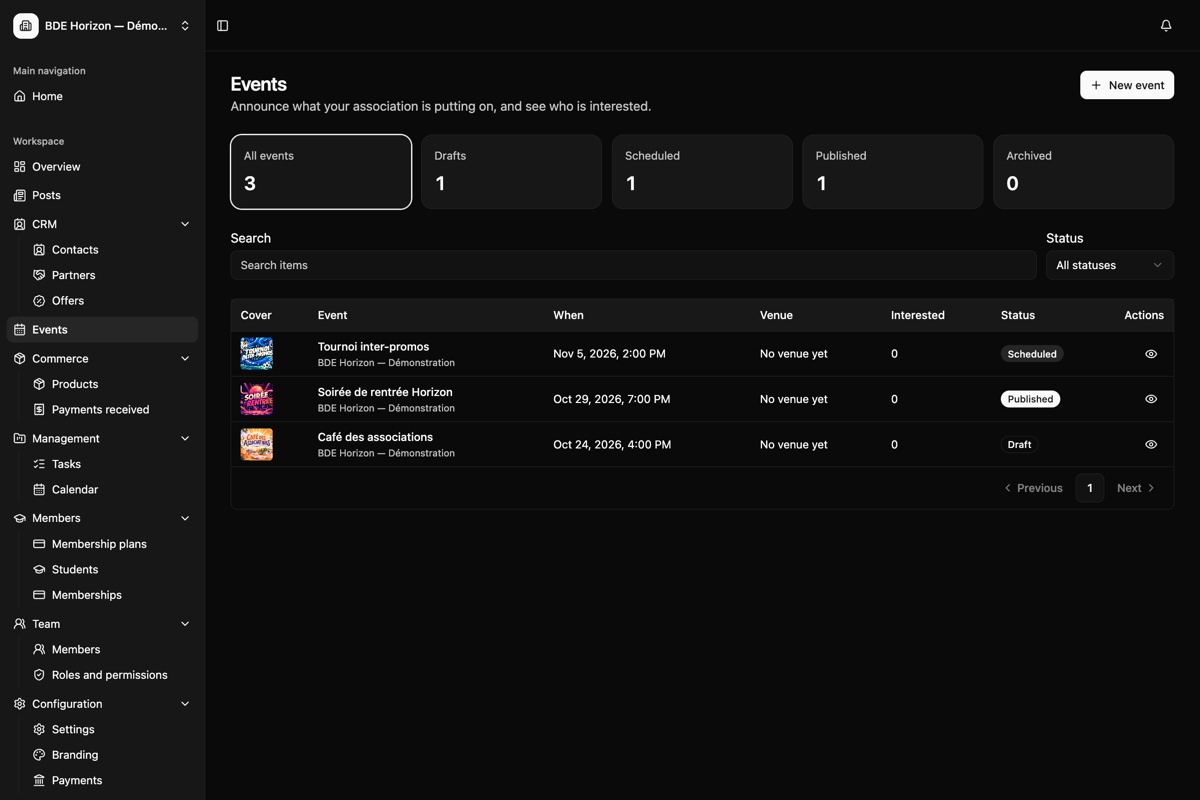
Task: Click the date Nov 5, 2026, 2:00 PM
Action: pos(609,354)
